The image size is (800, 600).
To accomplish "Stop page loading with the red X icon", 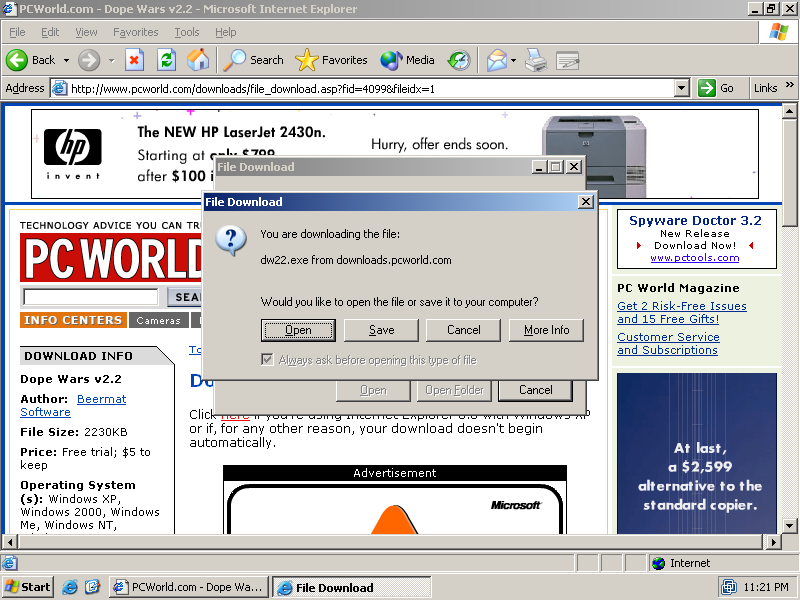I will (x=134, y=60).
